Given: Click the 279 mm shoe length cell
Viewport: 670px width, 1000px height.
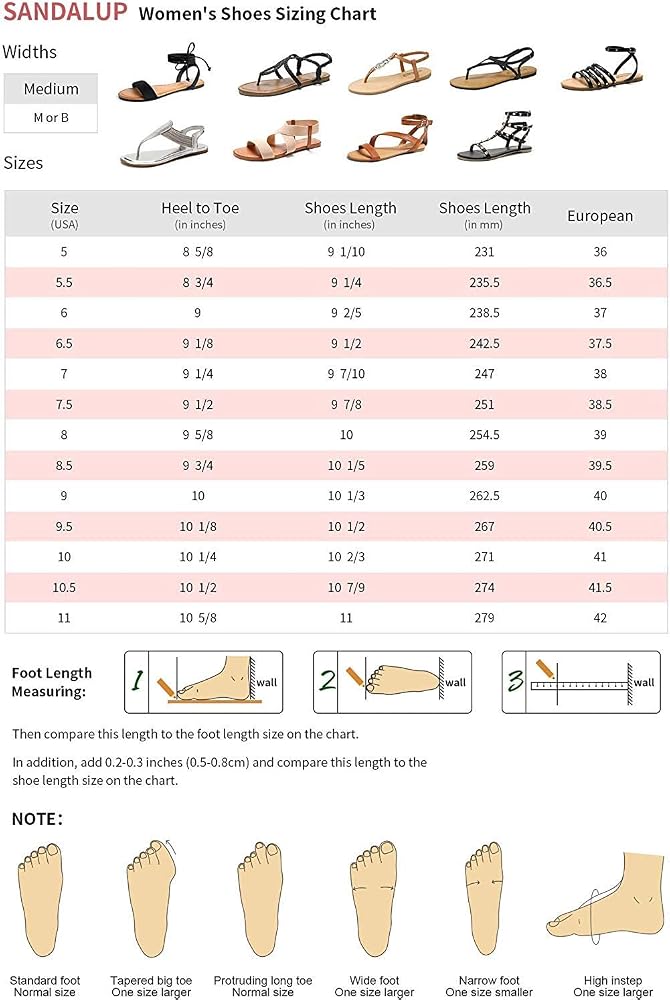Looking at the screenshot, I should point(484,618).
